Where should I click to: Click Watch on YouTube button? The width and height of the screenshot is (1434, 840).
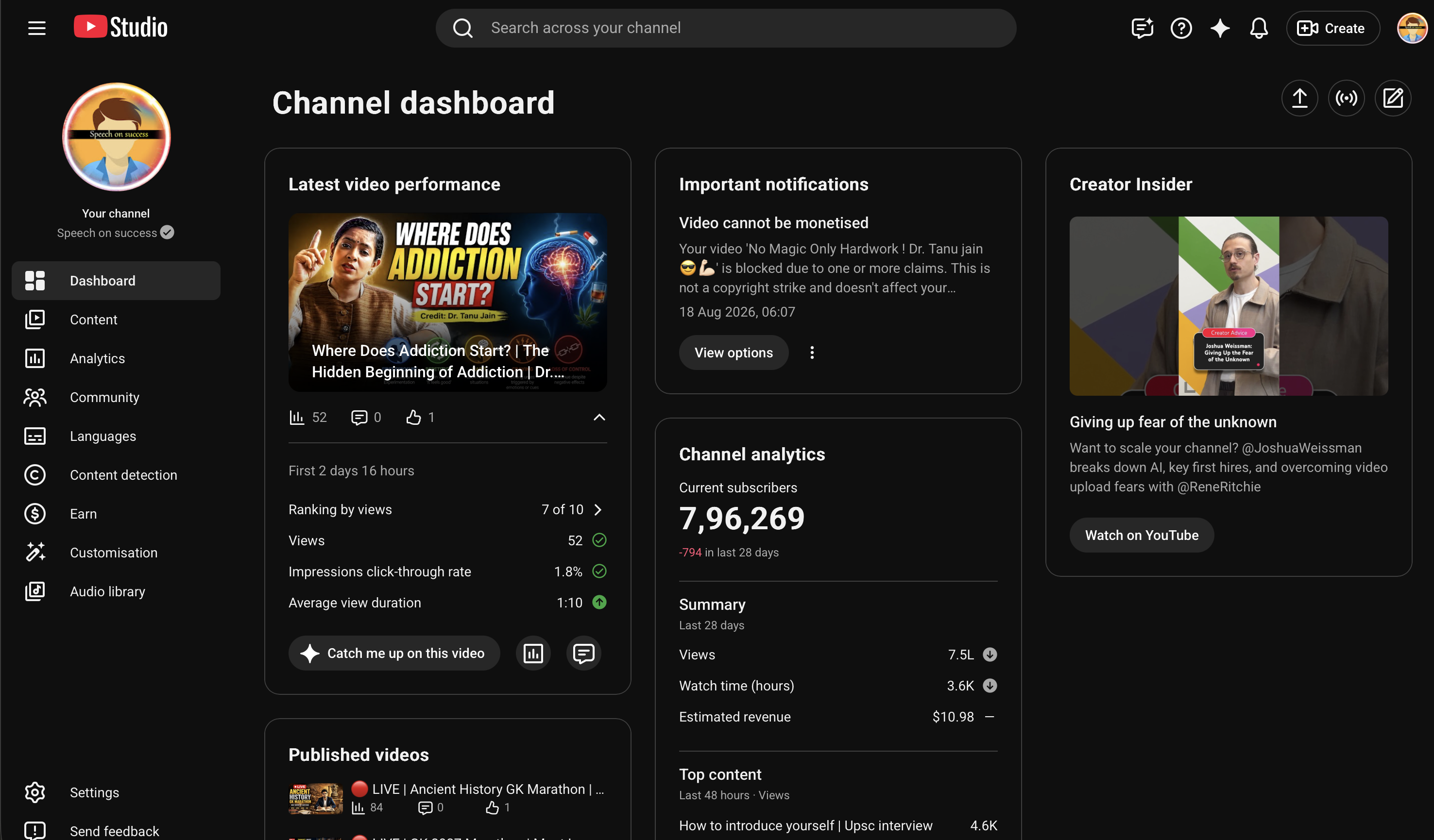pos(1142,535)
